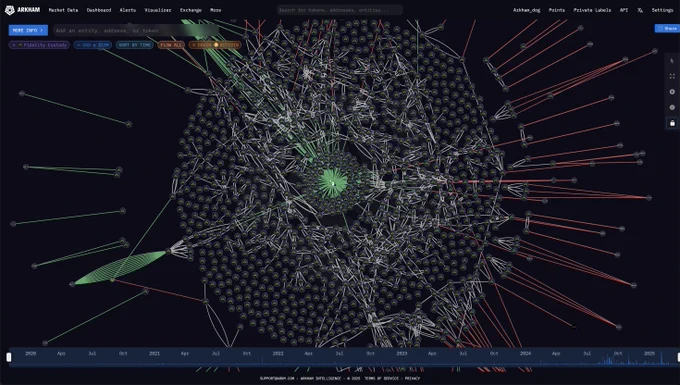Toggle the lock graph layout icon
680x385 pixels.
672,123
